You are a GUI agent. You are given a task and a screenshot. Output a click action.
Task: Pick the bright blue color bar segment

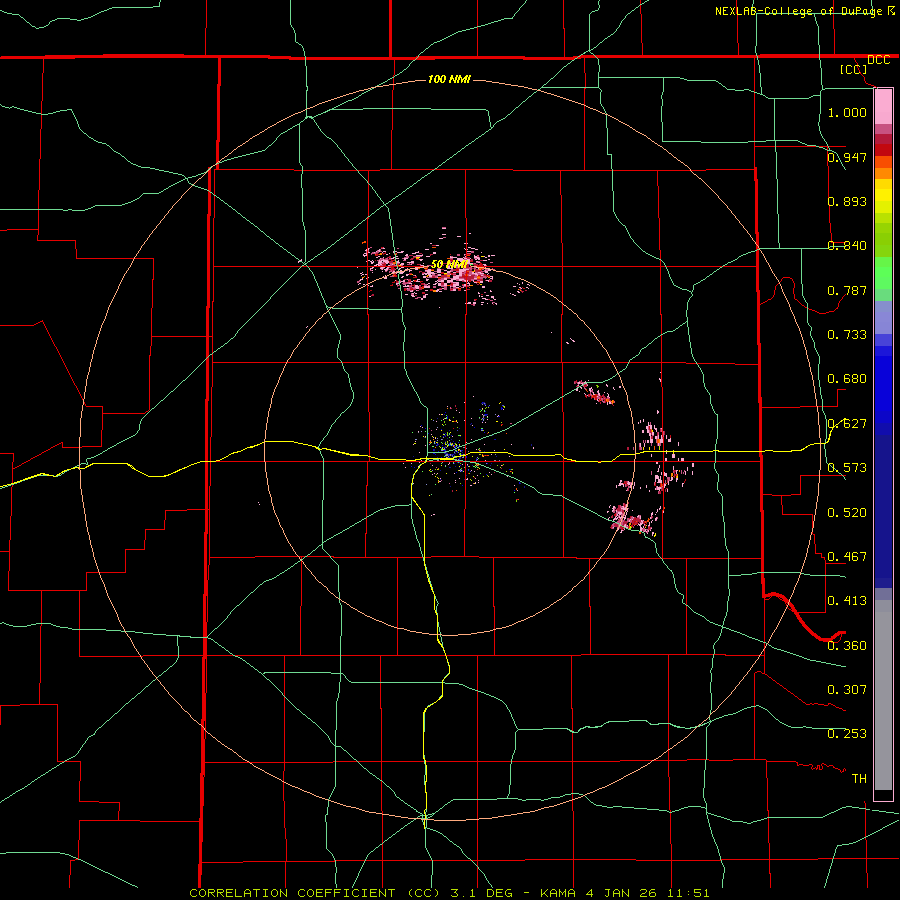[x=883, y=390]
